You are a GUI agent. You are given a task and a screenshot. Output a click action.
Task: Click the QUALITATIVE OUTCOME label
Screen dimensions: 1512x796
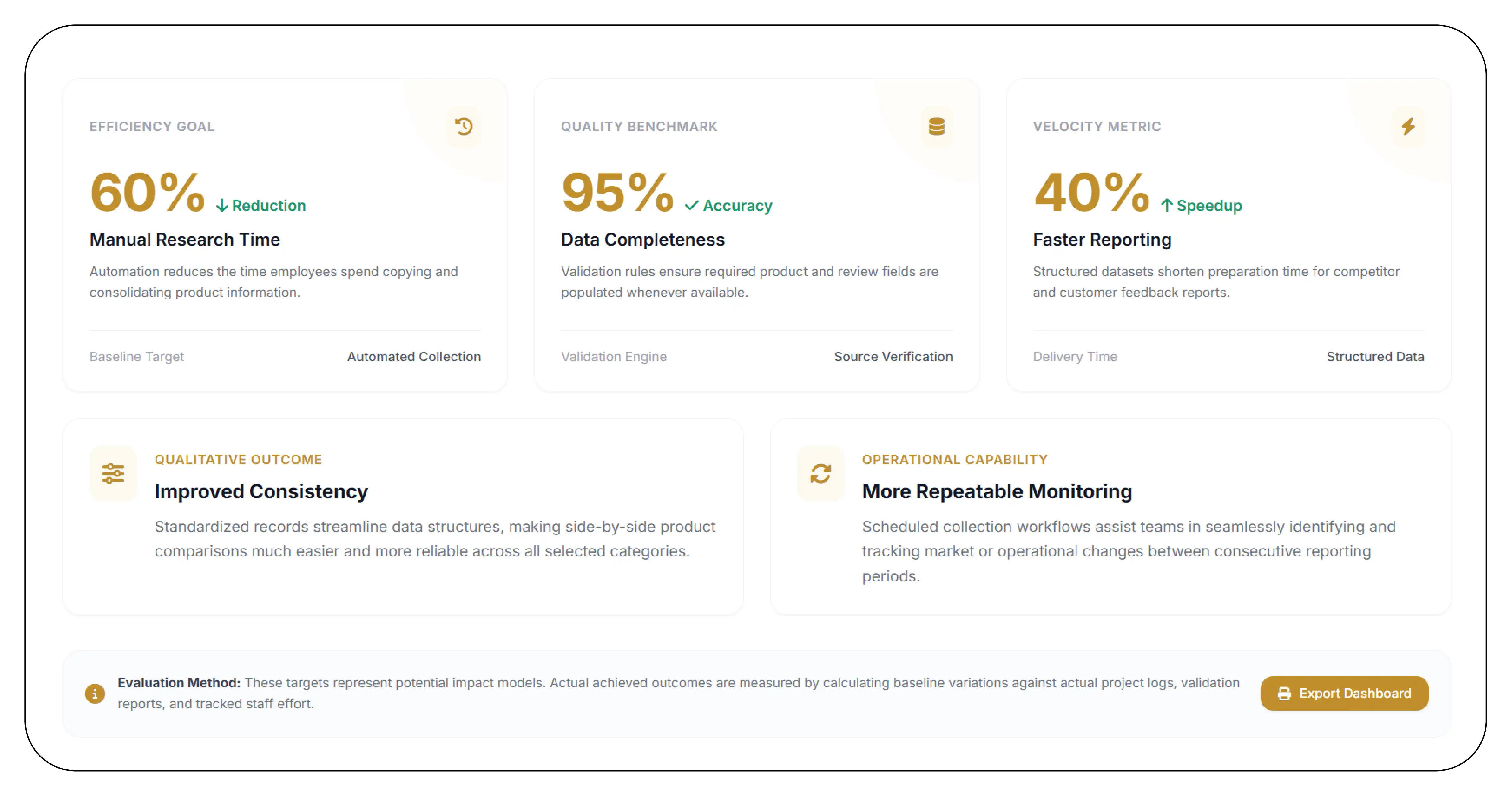coord(238,460)
